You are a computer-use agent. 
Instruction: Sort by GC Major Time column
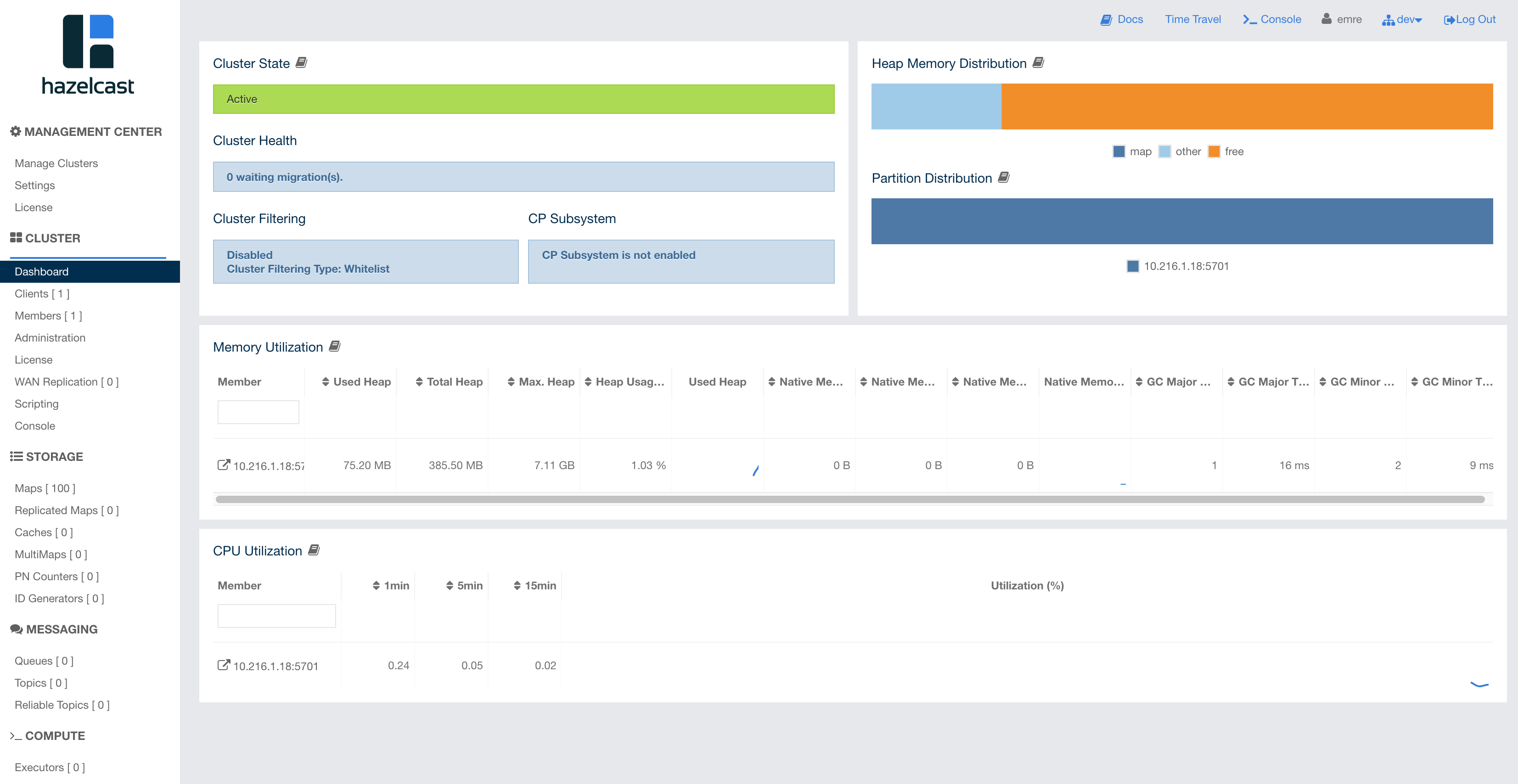click(1268, 382)
